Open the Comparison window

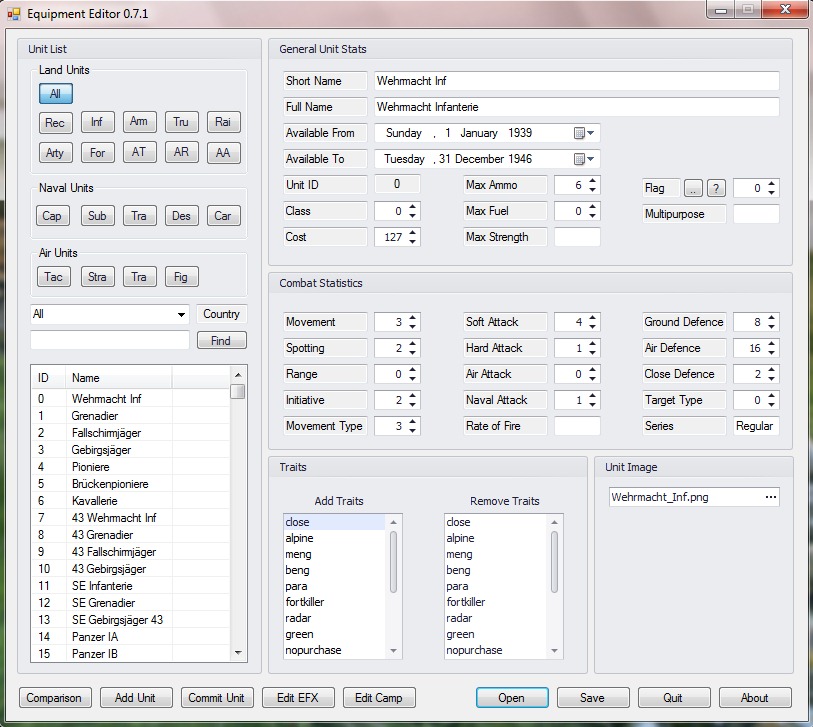pyautogui.click(x=55, y=698)
